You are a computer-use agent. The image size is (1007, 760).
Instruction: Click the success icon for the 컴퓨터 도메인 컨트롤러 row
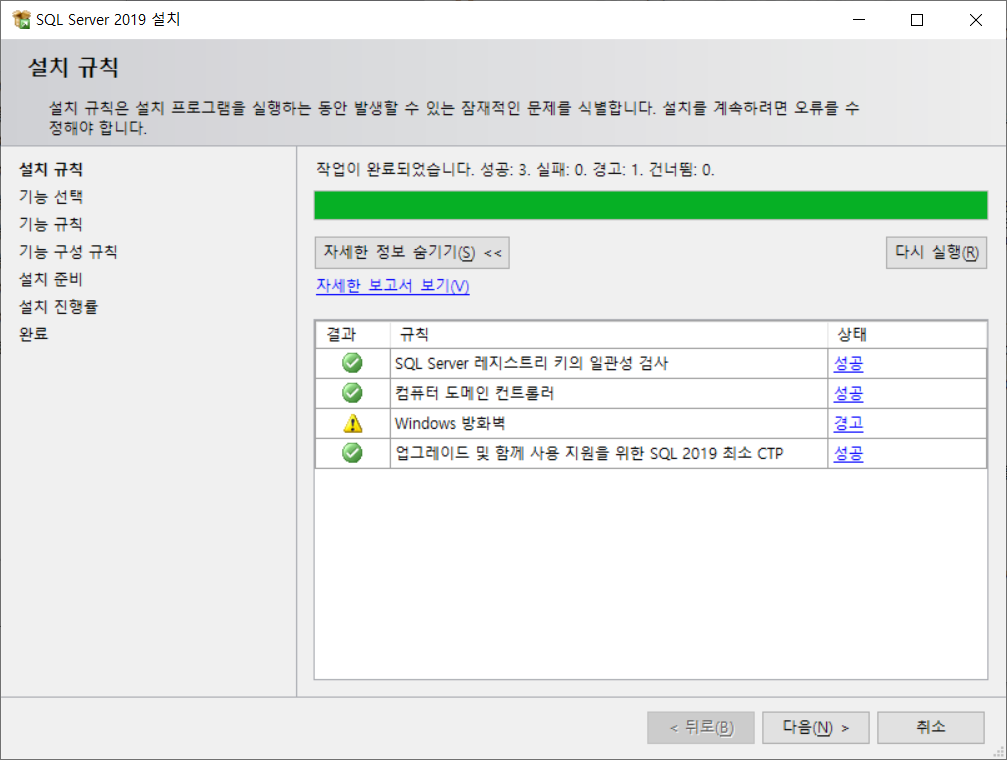pos(352,393)
